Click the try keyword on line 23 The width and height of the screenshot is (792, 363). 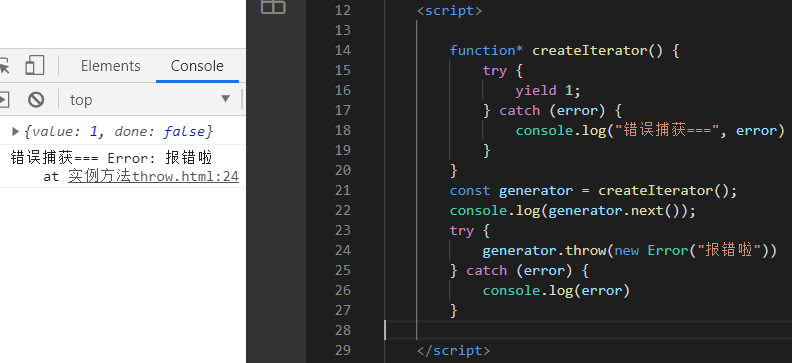coord(462,231)
